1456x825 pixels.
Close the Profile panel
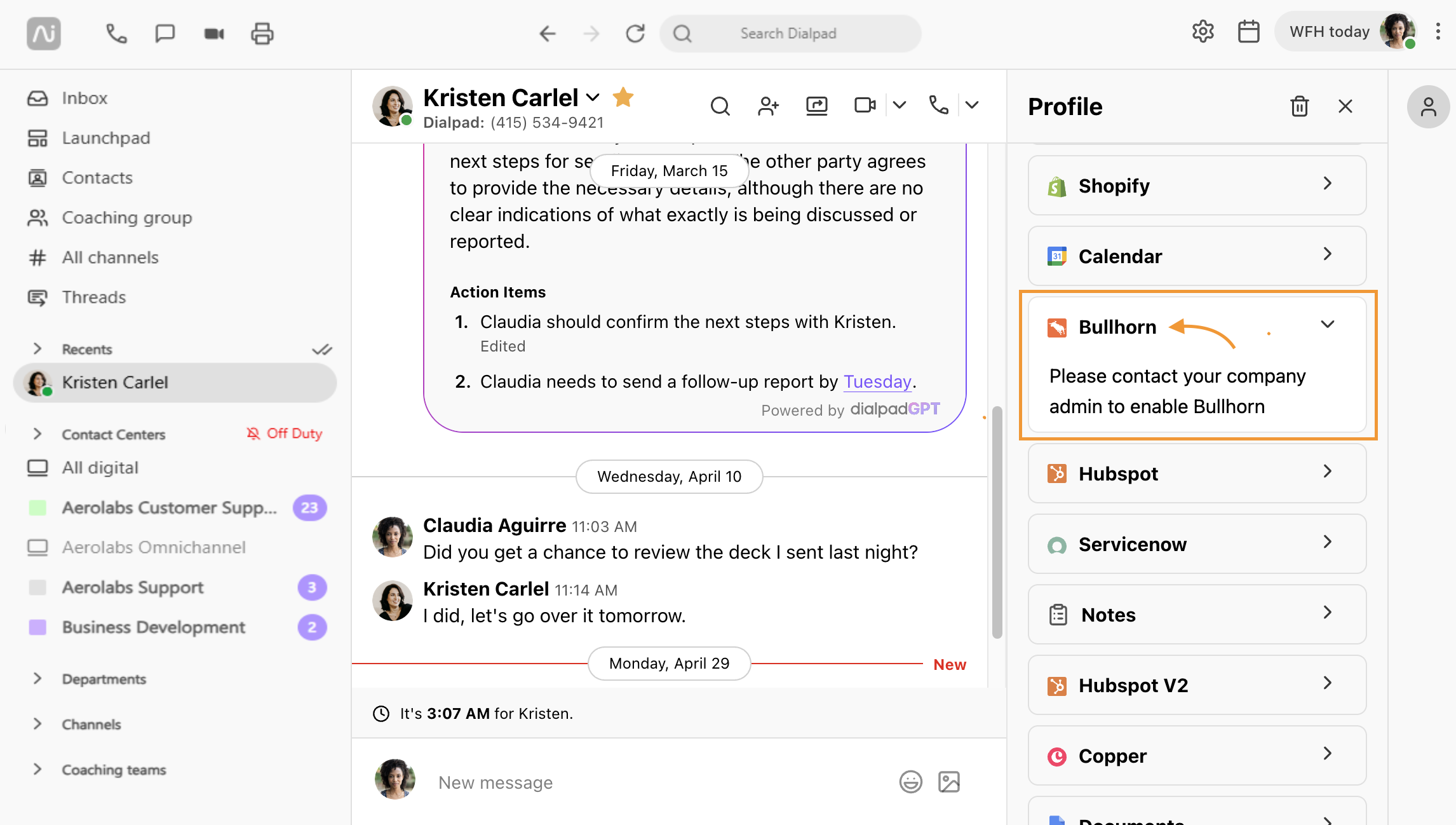tap(1345, 106)
